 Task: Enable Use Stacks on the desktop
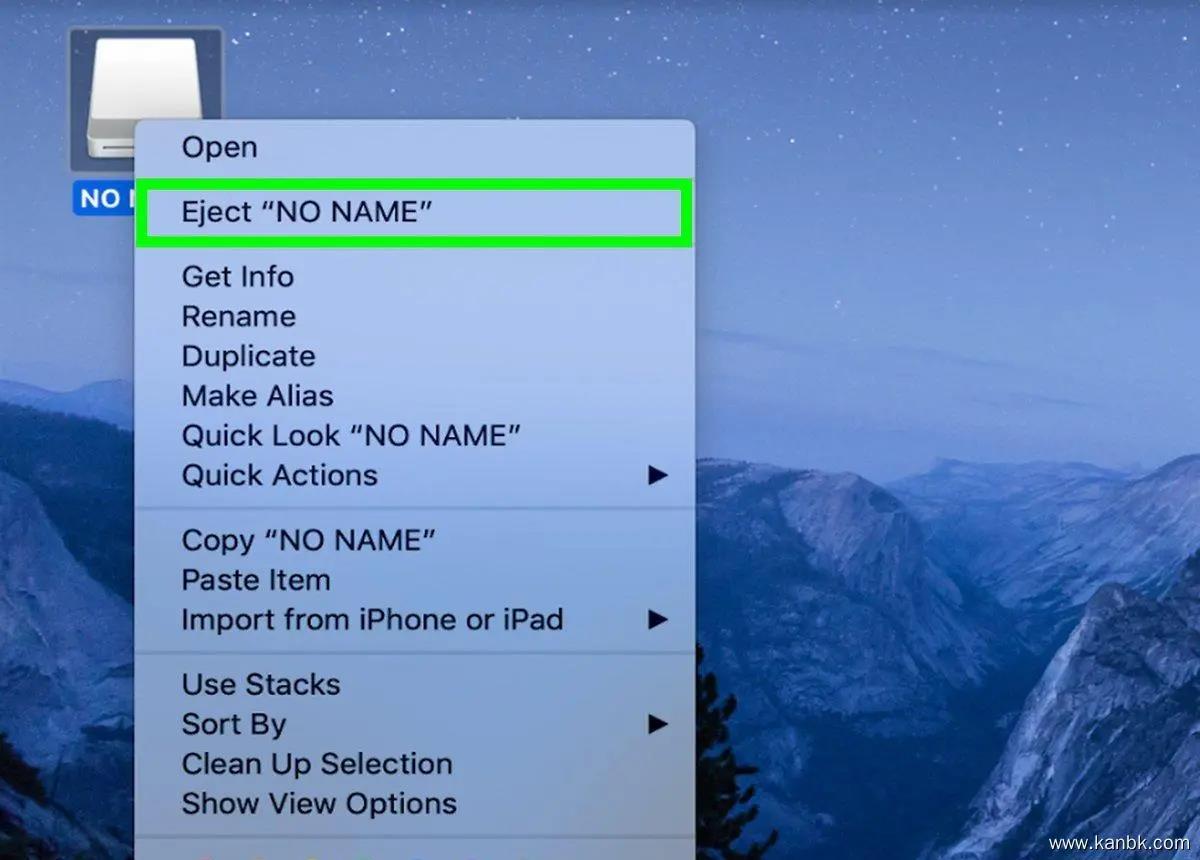[260, 684]
